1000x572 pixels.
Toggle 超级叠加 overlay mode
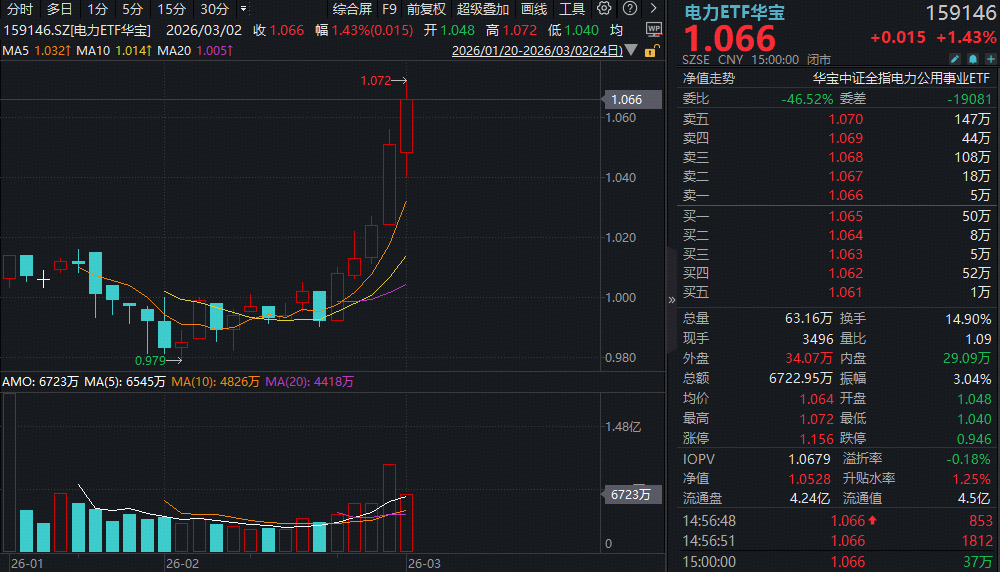(x=482, y=9)
